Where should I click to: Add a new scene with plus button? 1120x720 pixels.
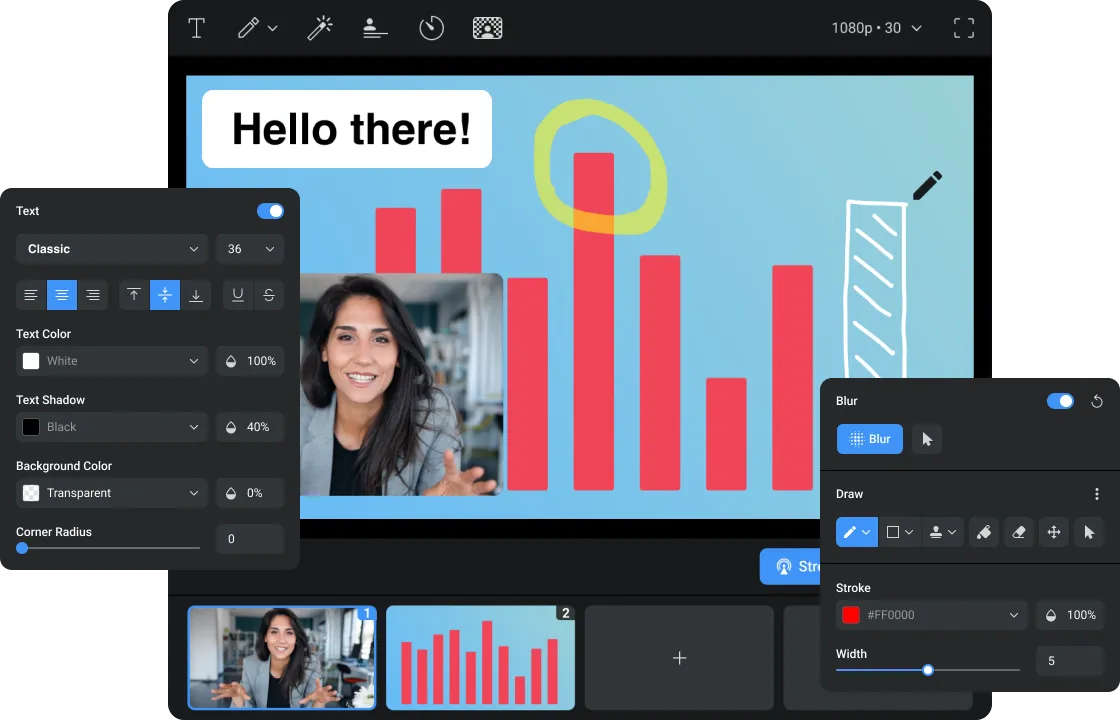679,658
